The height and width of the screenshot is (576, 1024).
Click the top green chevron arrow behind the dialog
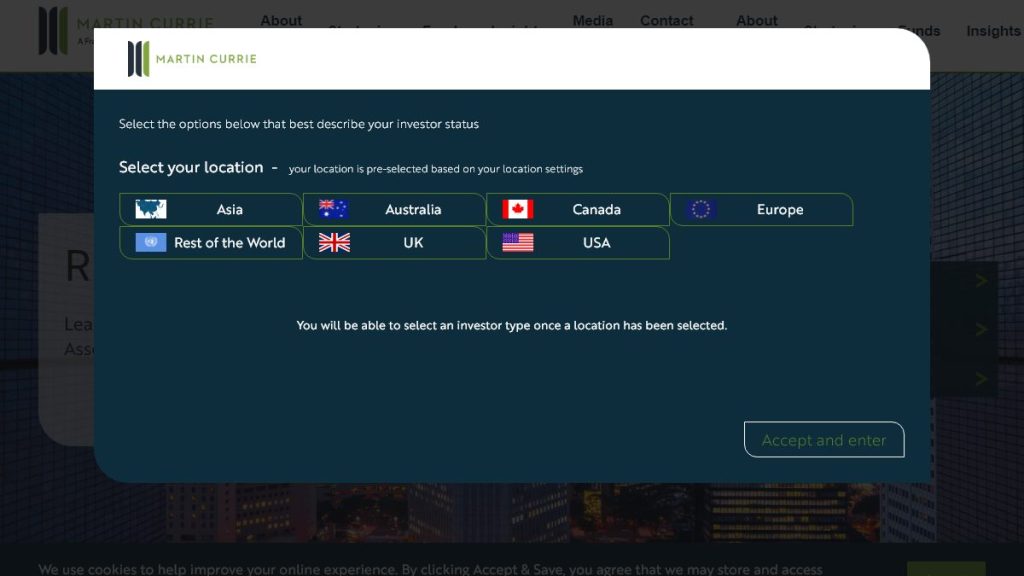click(x=981, y=280)
